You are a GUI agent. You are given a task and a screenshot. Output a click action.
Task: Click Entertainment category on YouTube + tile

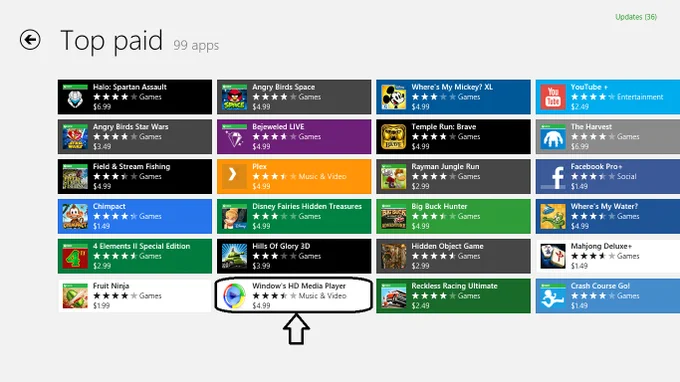click(640, 97)
